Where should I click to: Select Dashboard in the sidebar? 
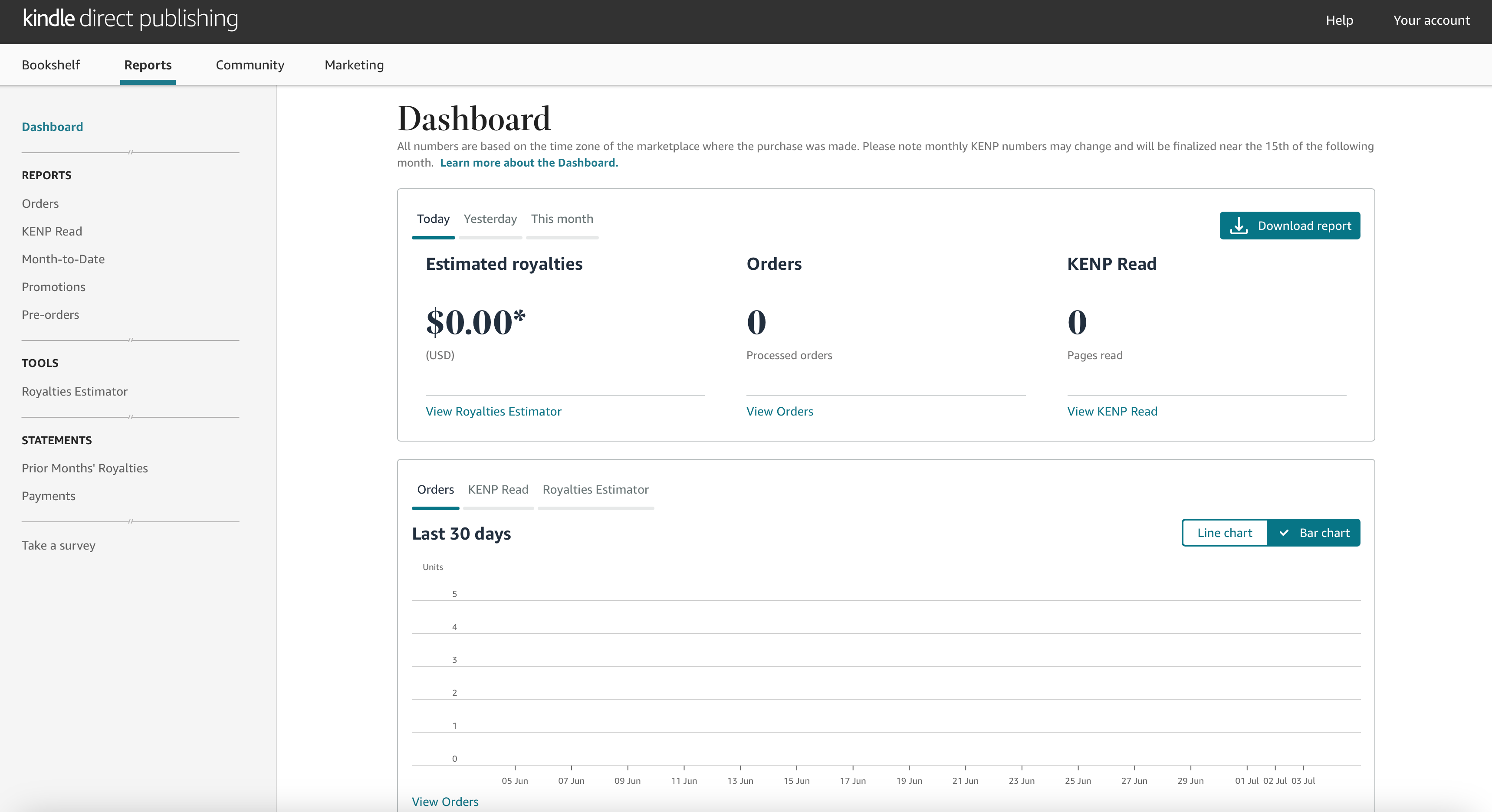coord(52,127)
